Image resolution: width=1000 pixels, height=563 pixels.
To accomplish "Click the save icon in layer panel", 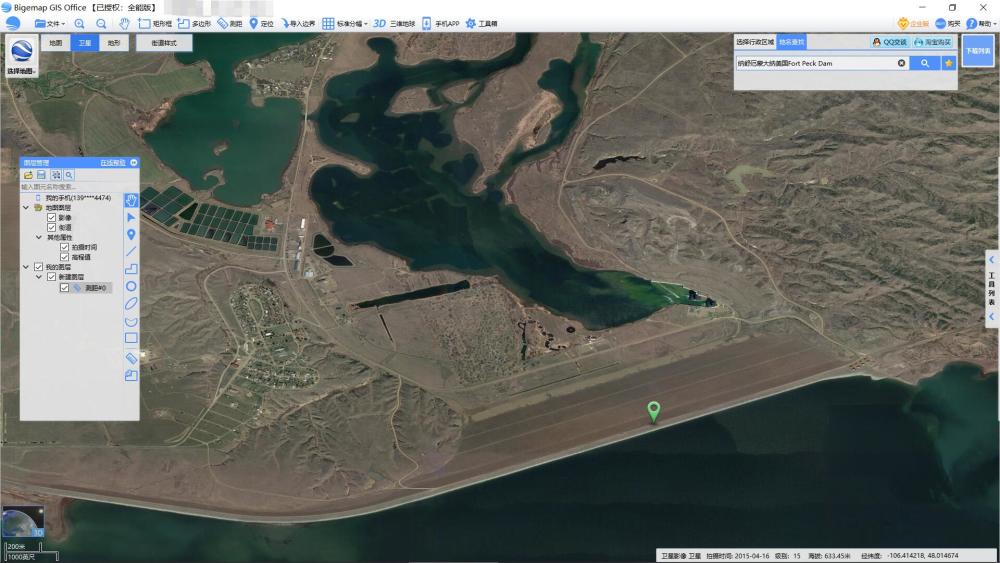I will click(41, 175).
